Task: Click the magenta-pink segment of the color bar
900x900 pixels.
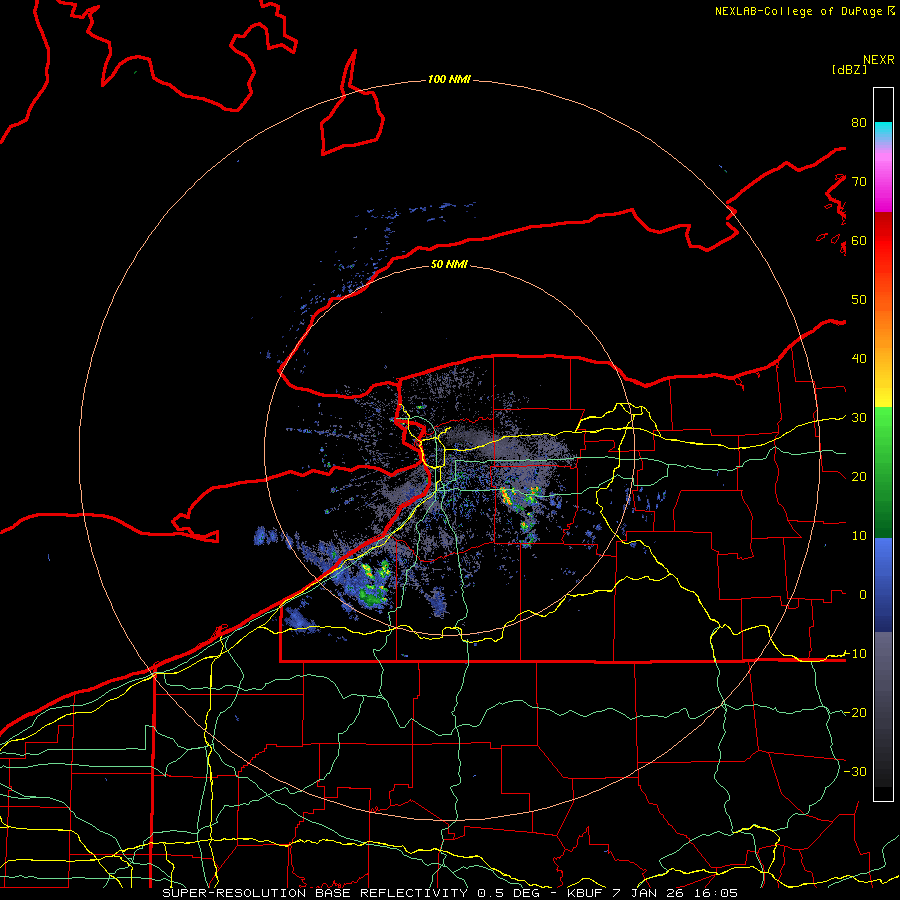Action: [883, 178]
